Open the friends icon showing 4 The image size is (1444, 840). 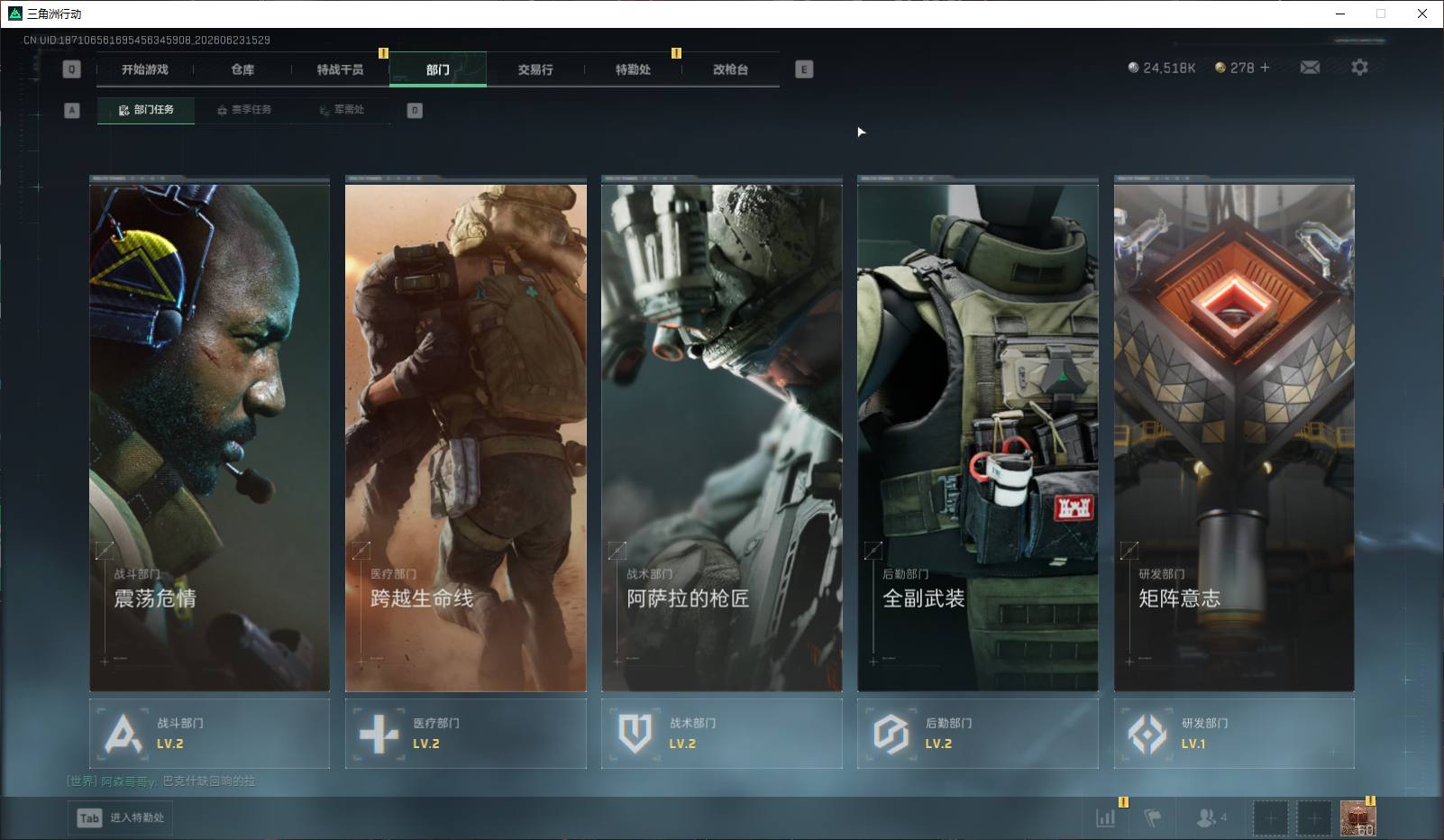[x=1211, y=818]
